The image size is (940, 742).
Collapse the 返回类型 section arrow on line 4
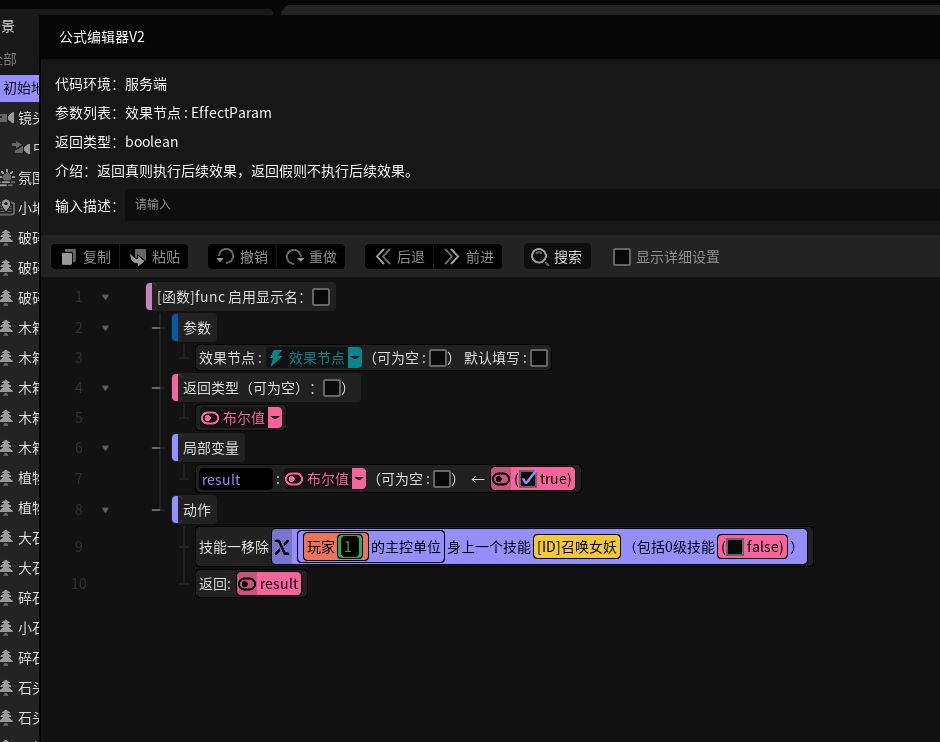tap(106, 388)
